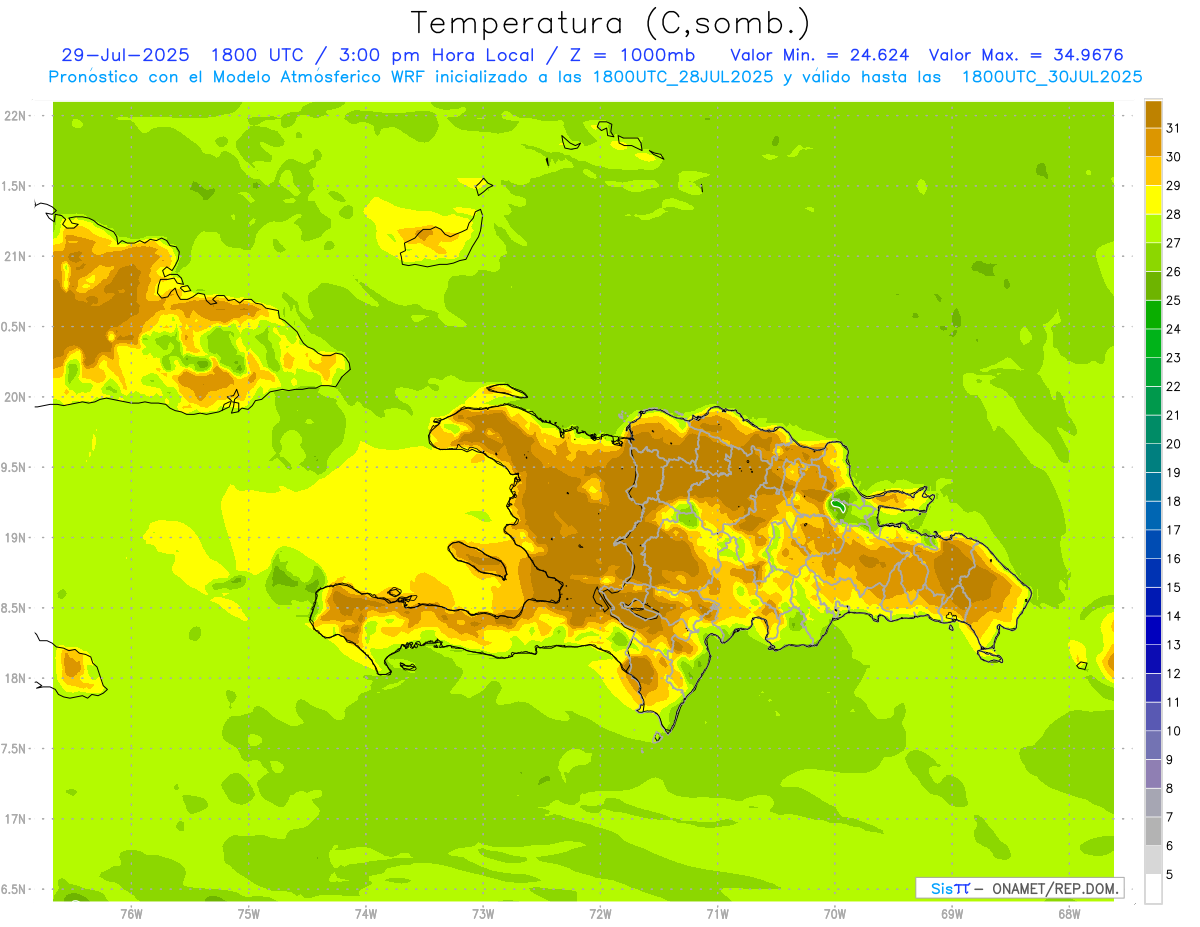The width and height of the screenshot is (1200, 927).
Task: Click the 74W longitude label
Action: click(366, 913)
